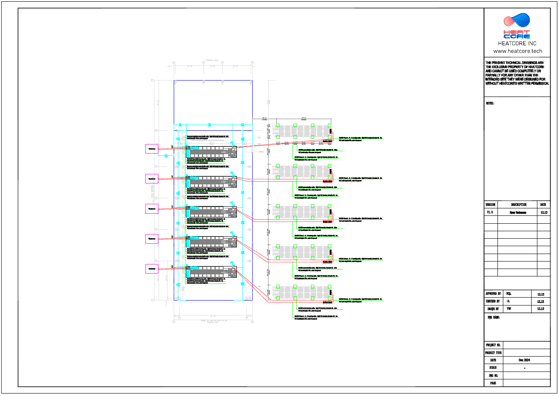This screenshot has height=396, width=559.
Task: Select the middle light gray rack on the right
Action: pyautogui.click(x=303, y=212)
